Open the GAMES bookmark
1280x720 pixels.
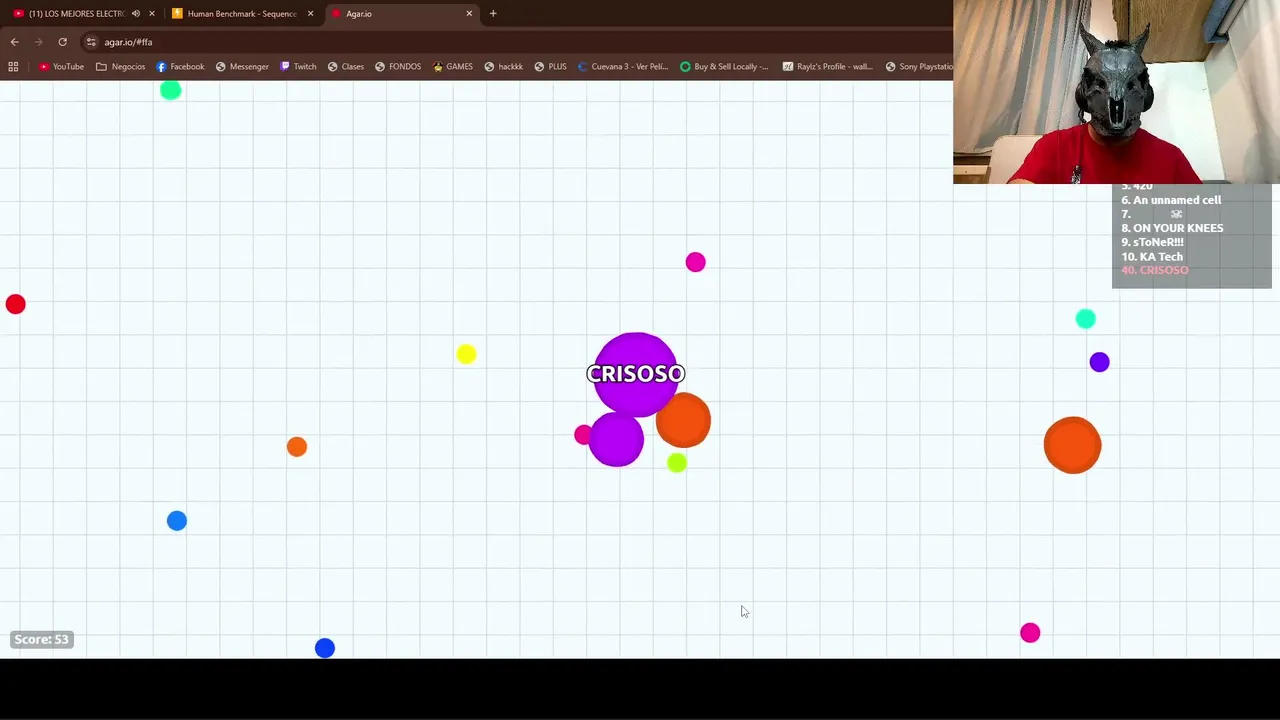pos(452,67)
